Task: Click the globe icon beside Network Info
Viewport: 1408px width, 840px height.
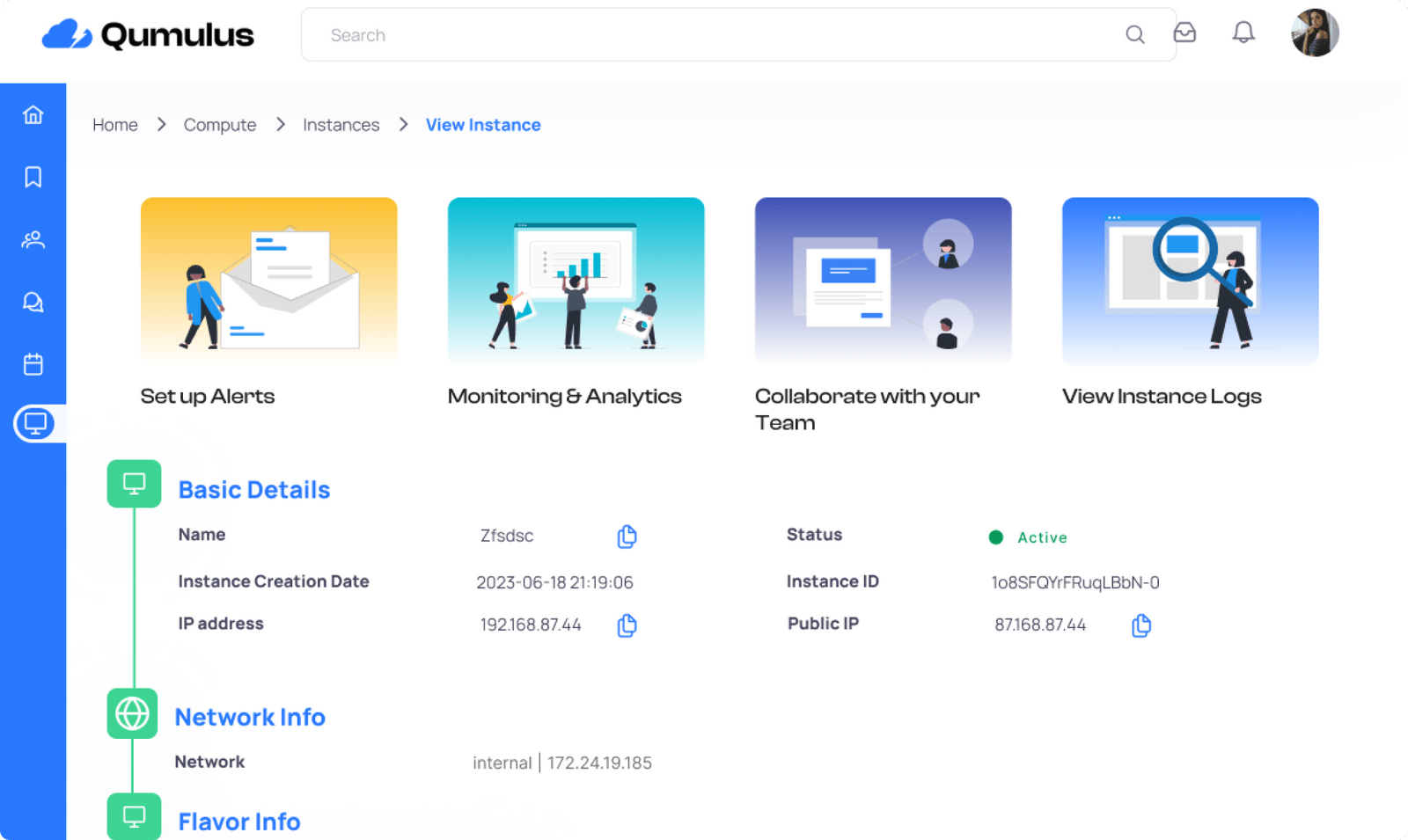Action: point(132,714)
